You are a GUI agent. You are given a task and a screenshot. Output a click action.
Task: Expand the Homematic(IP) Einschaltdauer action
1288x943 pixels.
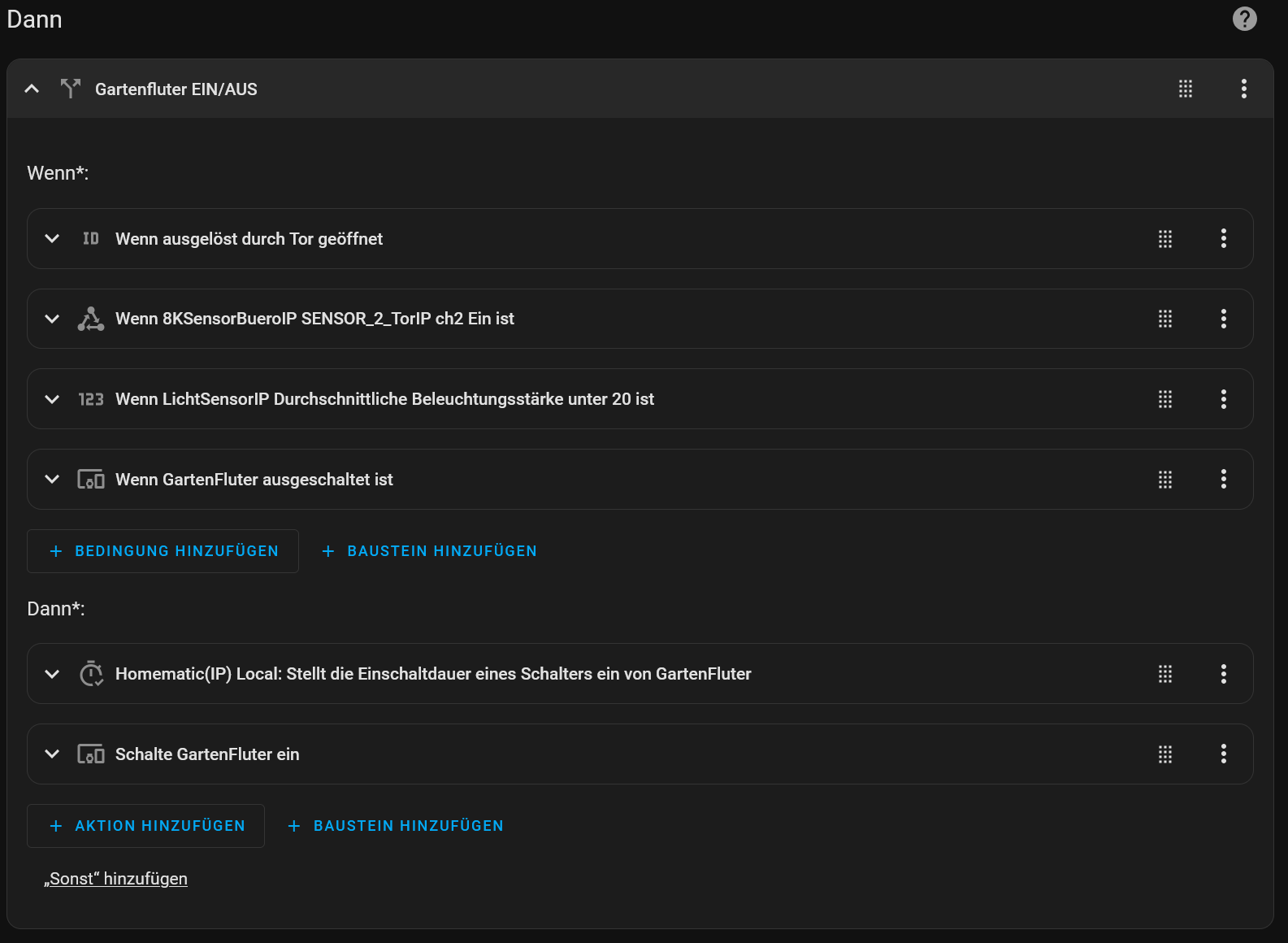[x=52, y=674]
